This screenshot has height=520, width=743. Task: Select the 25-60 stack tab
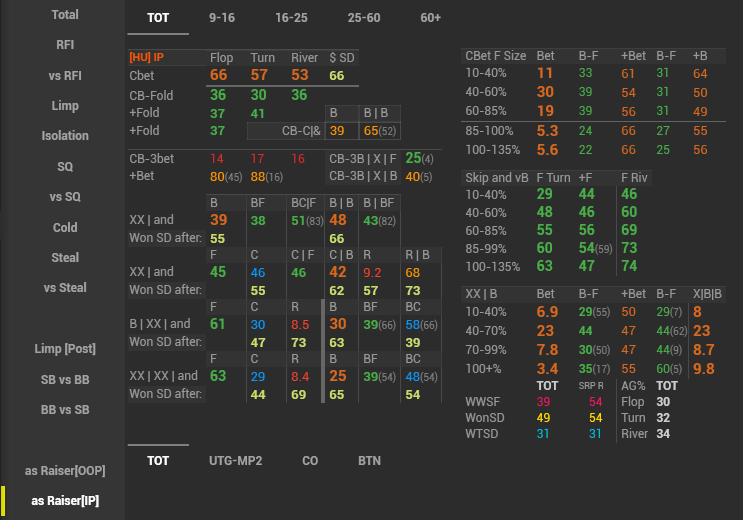pos(364,18)
